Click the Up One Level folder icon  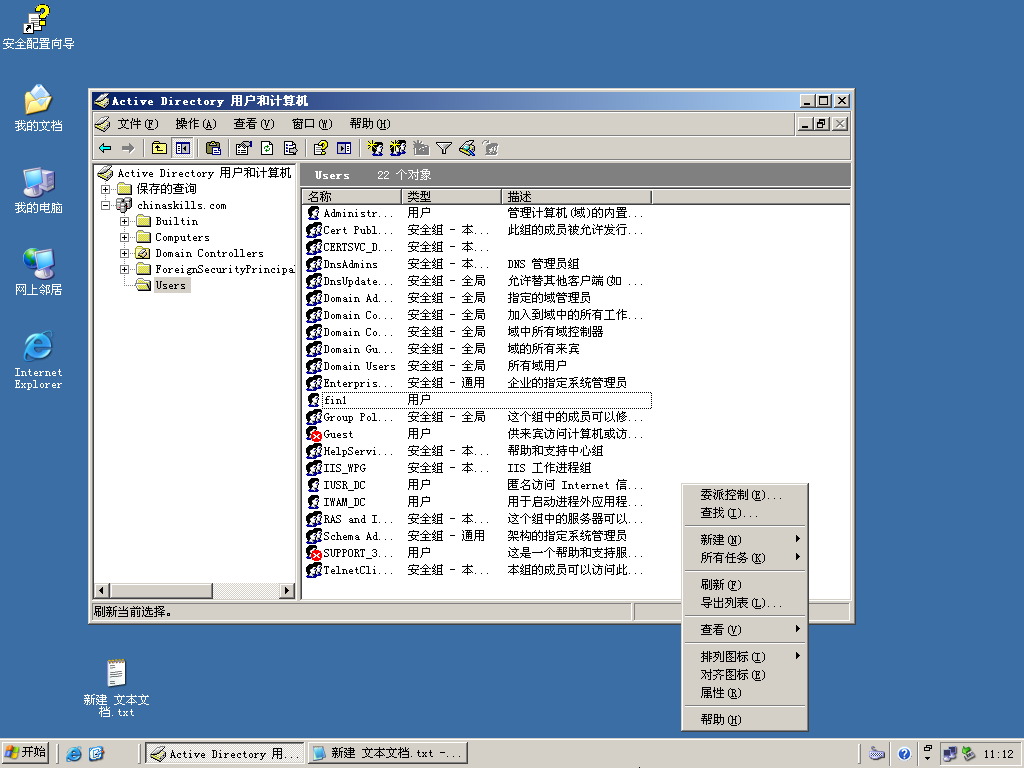(x=159, y=148)
